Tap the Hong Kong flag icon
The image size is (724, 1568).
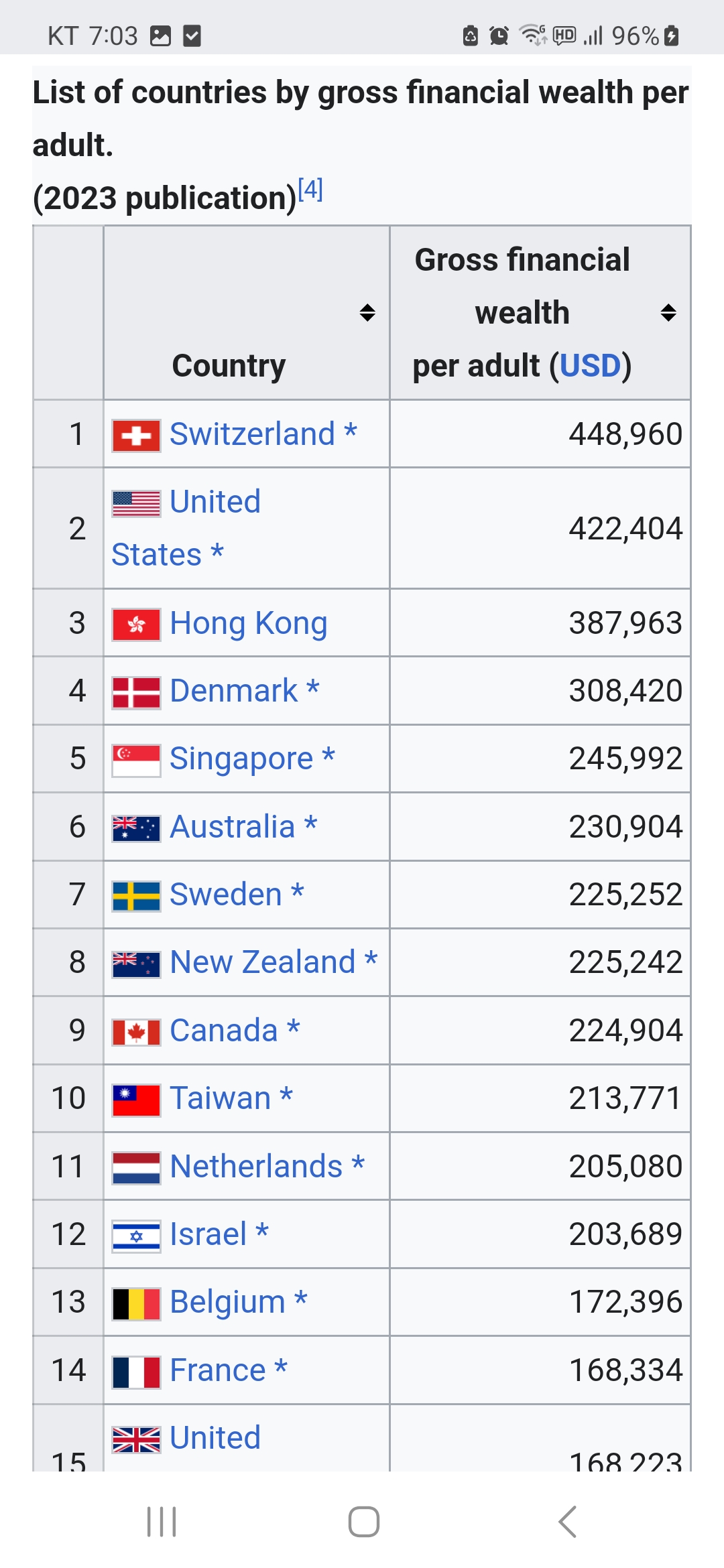(136, 625)
